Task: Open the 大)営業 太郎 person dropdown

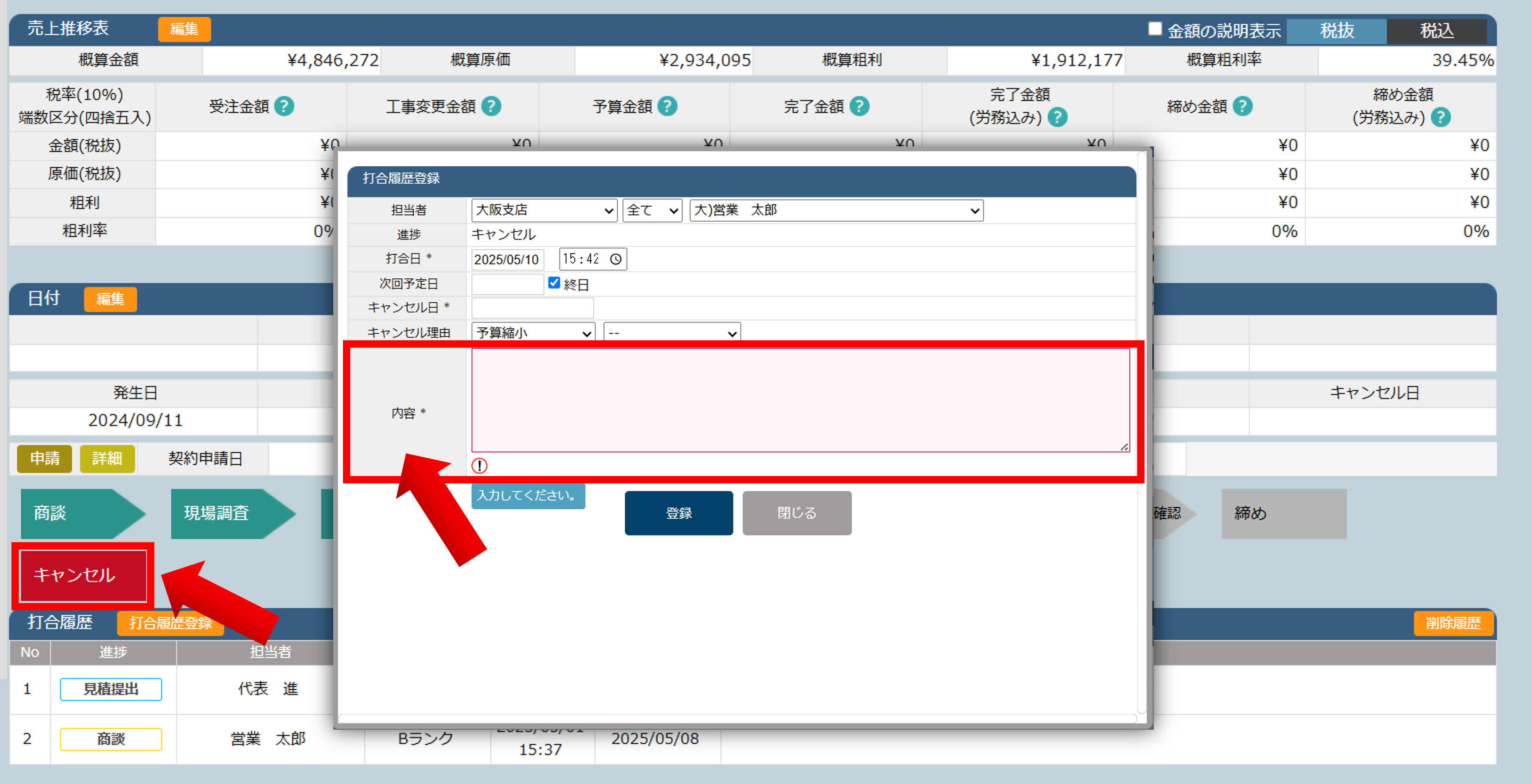Action: coord(836,211)
